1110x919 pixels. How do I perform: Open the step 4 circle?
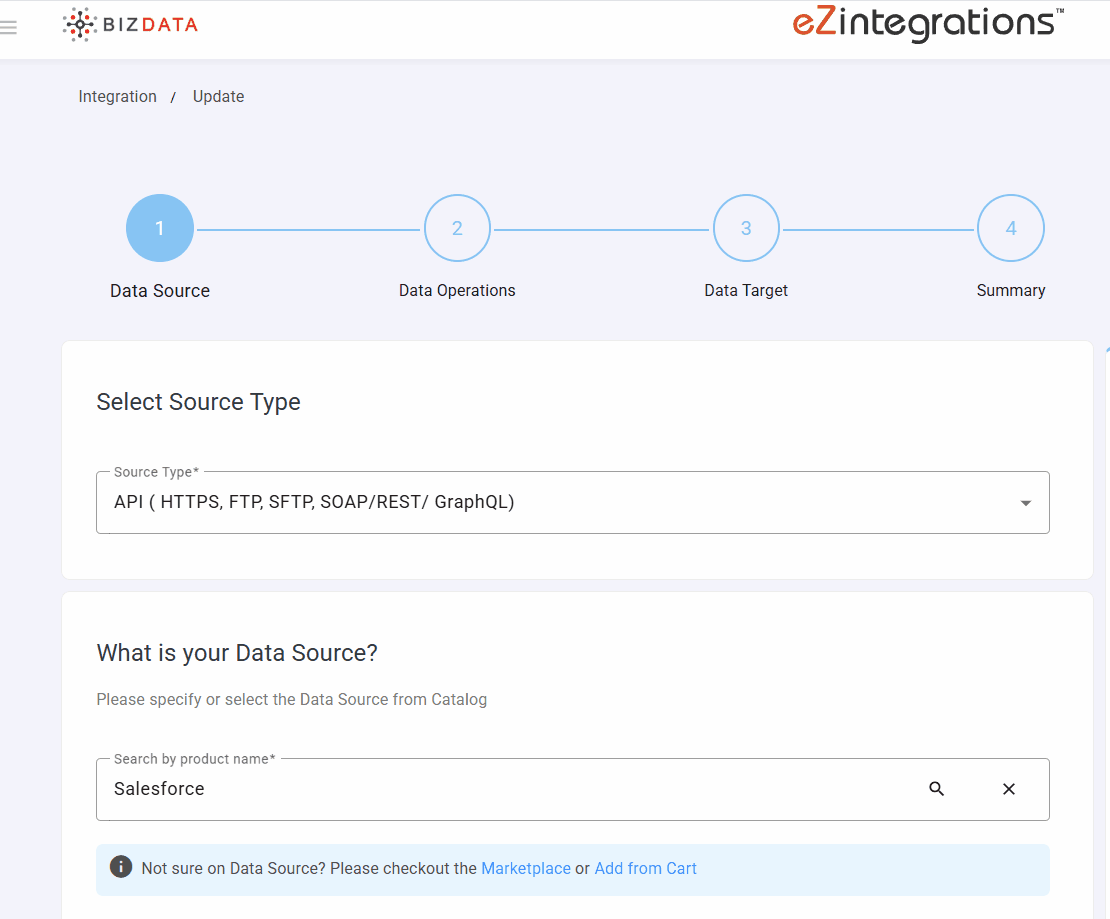(1011, 228)
